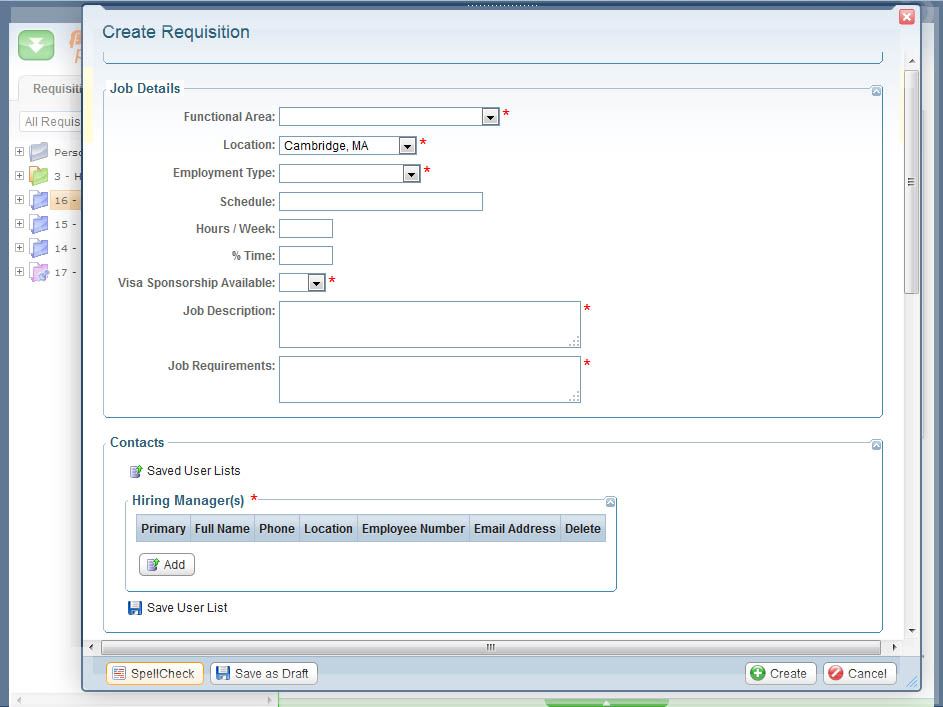Click the Save User List disk icon
This screenshot has height=707, width=943.
[135, 608]
